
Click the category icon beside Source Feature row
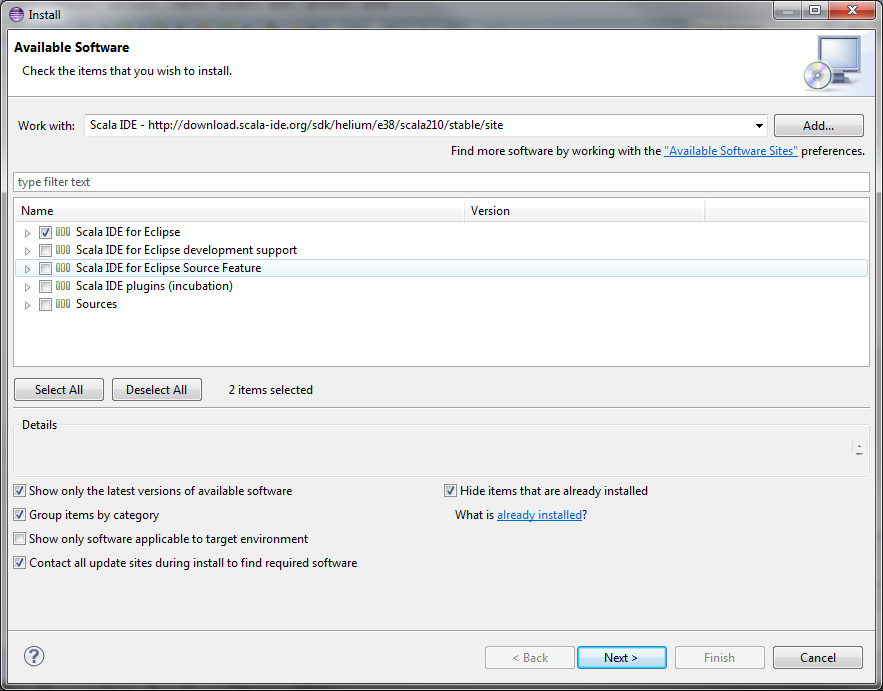63,268
